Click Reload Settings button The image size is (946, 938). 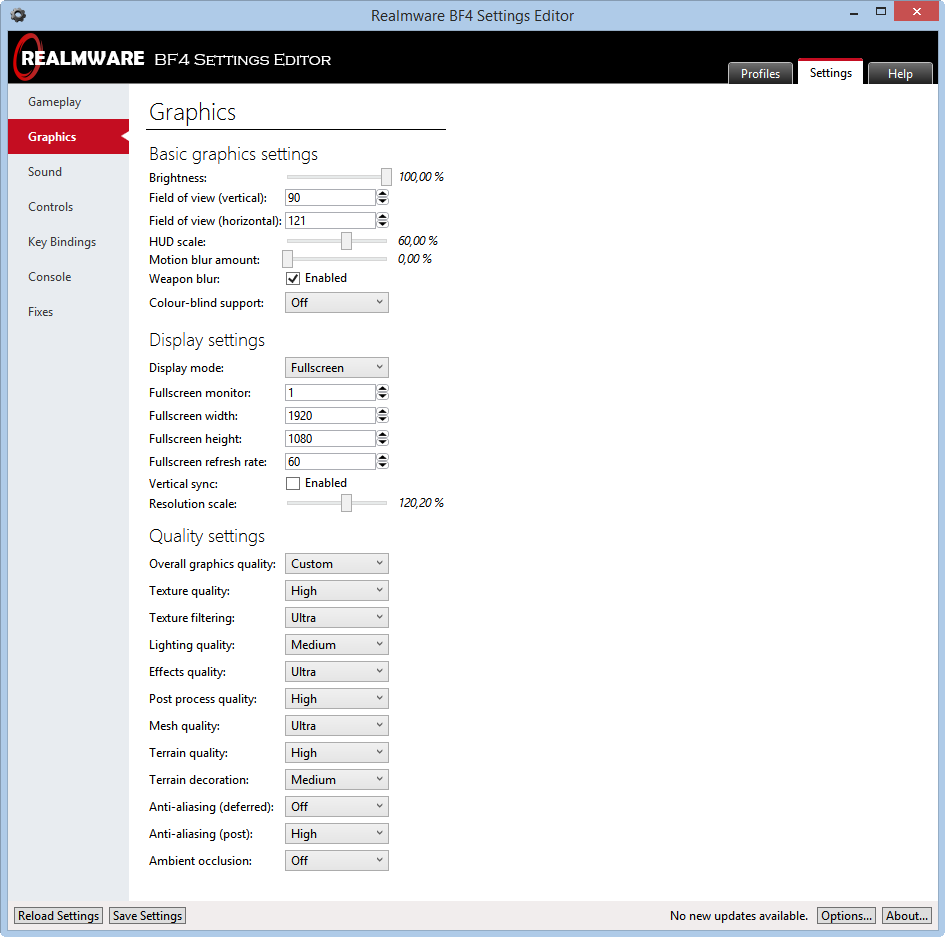(x=59, y=915)
